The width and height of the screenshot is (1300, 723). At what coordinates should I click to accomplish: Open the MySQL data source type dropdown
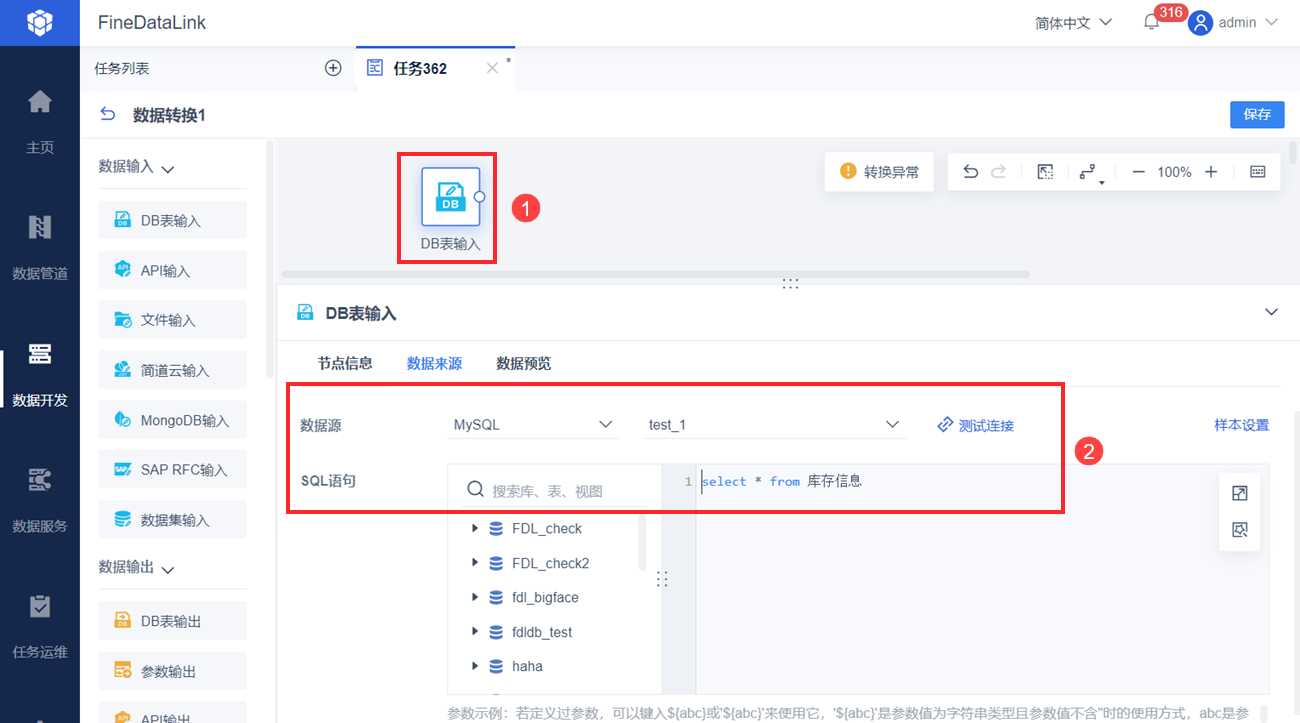pyautogui.click(x=533, y=425)
